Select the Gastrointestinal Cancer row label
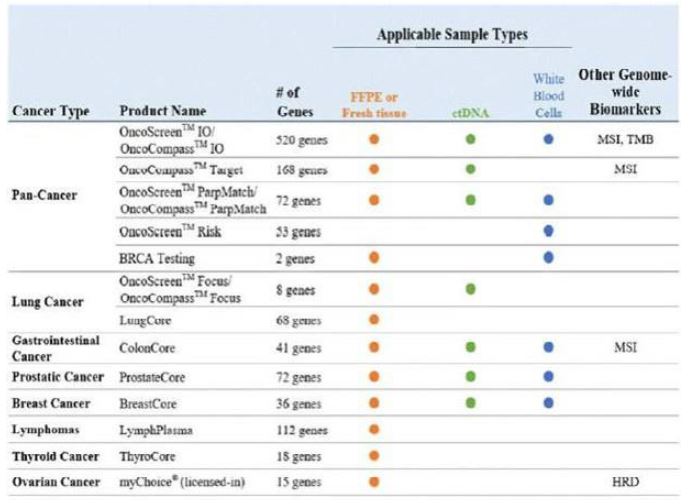689x504 pixels. pos(56,347)
